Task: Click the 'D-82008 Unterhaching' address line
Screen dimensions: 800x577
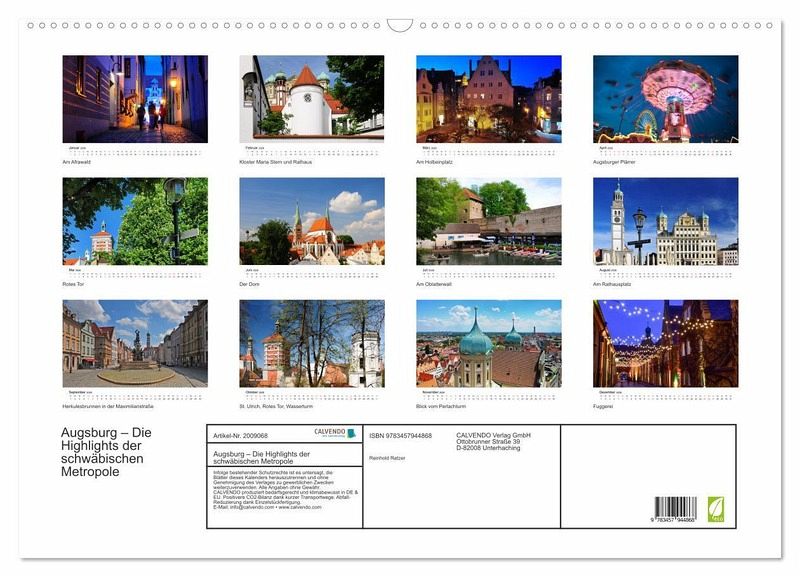Action: (x=488, y=448)
